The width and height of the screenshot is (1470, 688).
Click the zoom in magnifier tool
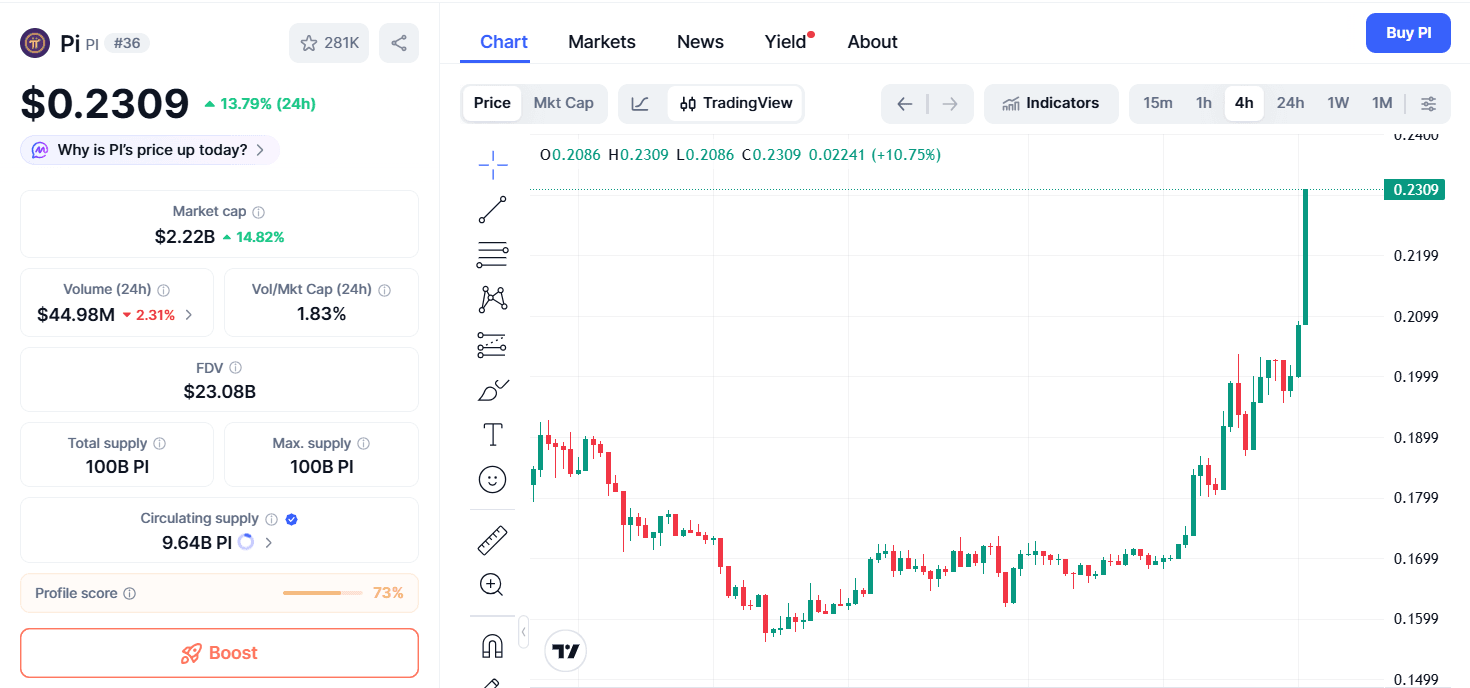pos(492,584)
